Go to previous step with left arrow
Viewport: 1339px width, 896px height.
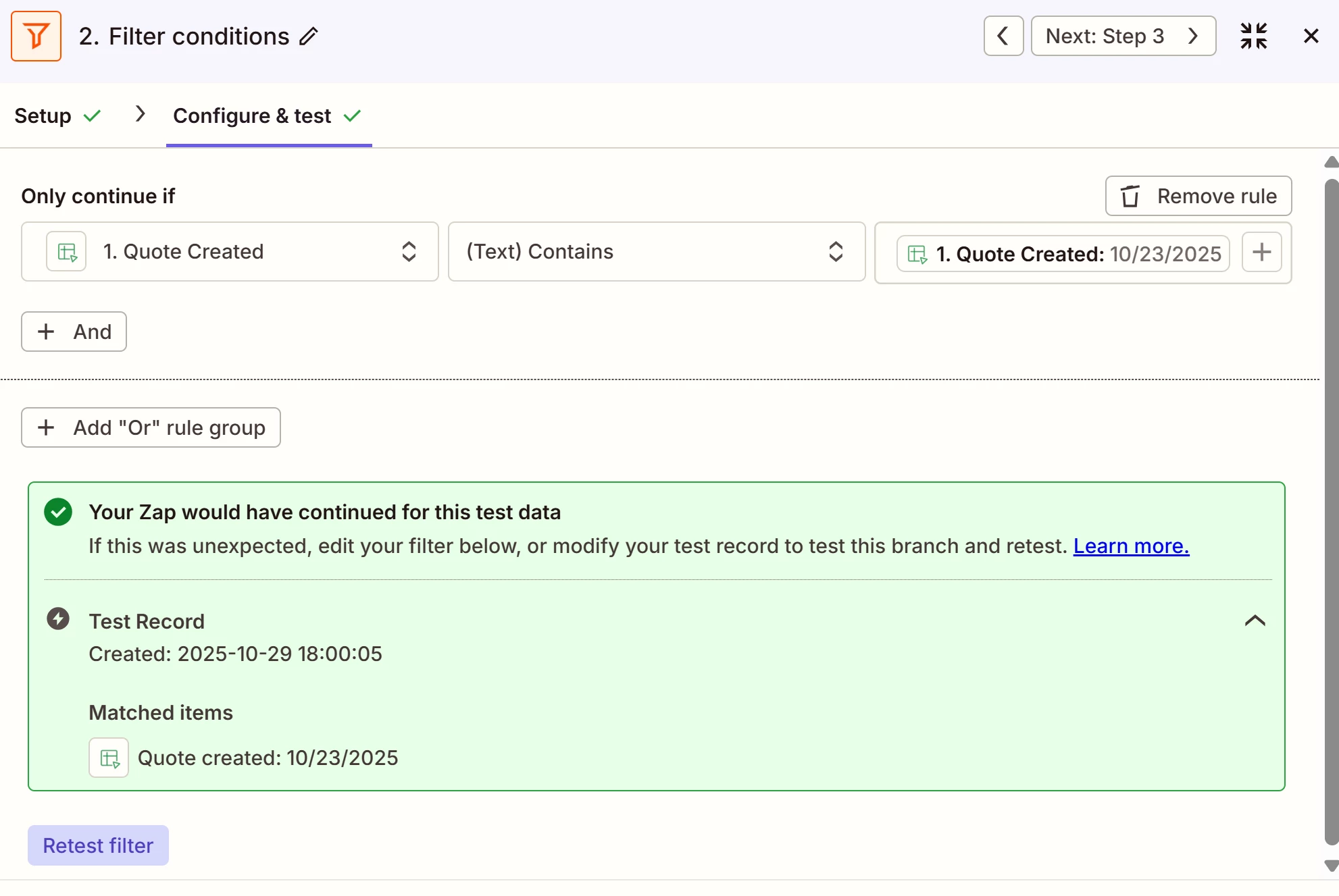point(1003,36)
